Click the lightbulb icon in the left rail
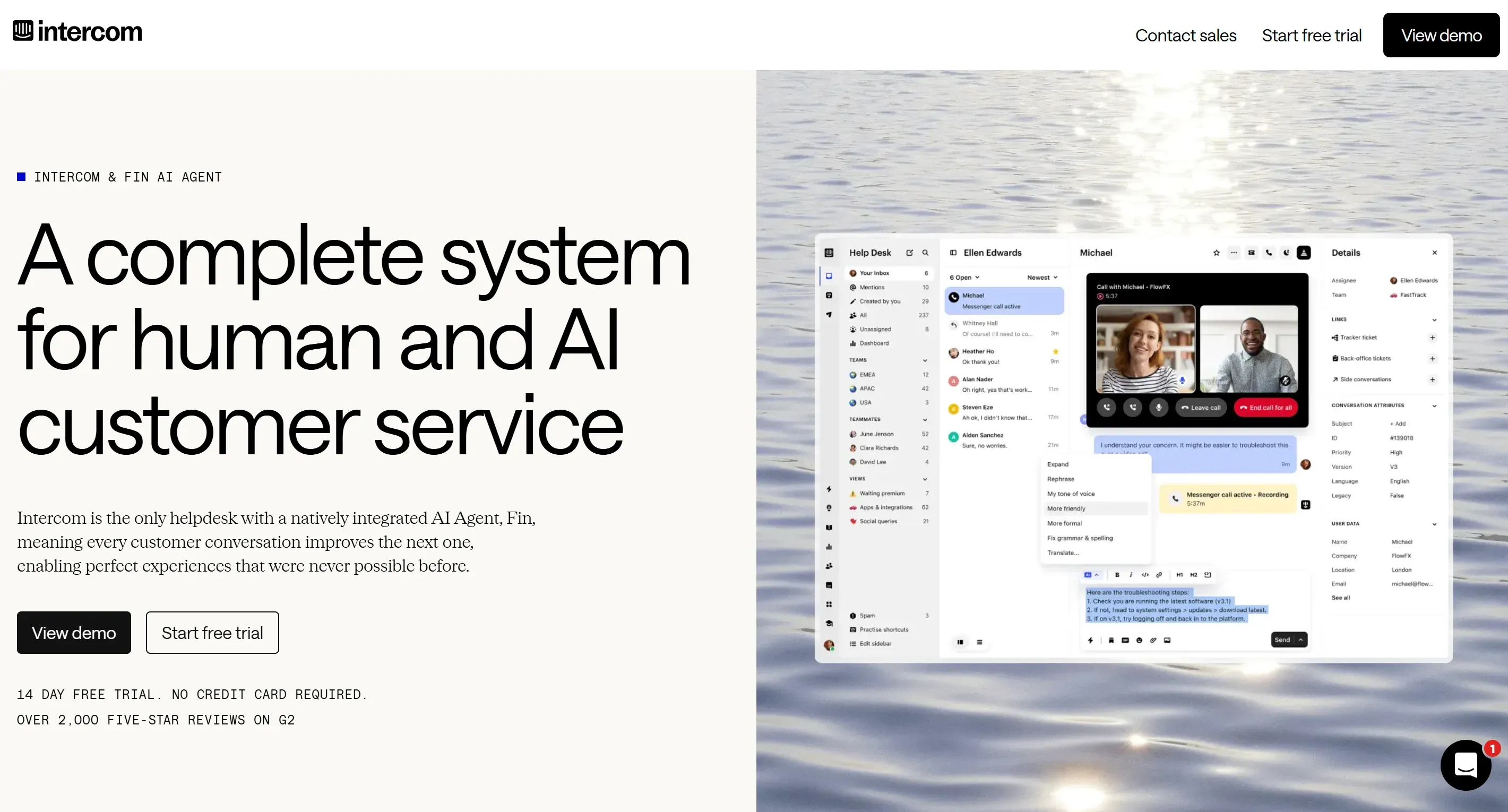1508x812 pixels. (x=829, y=508)
